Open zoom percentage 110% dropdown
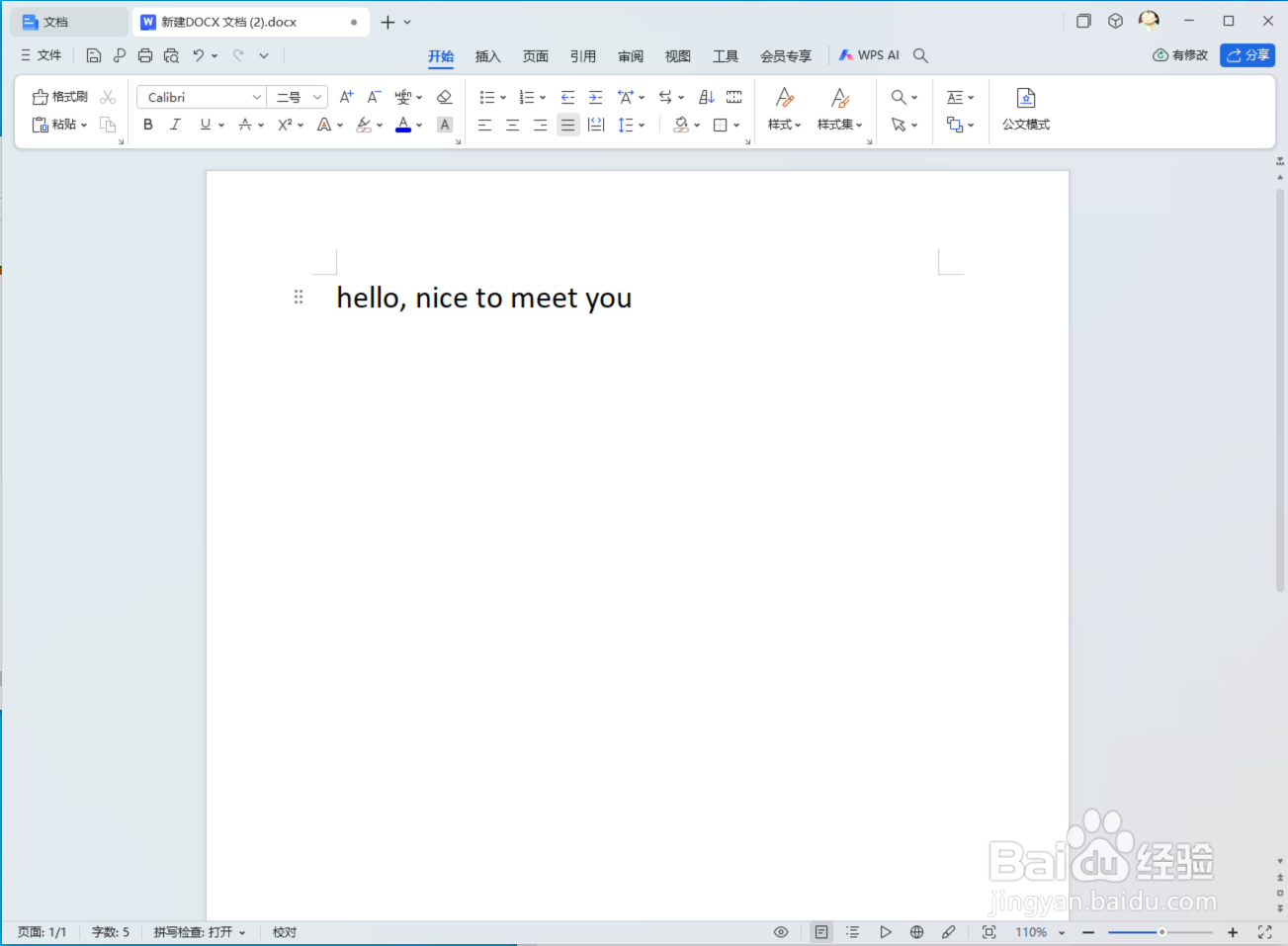Screen dimensions: 1288x946 1062,932
